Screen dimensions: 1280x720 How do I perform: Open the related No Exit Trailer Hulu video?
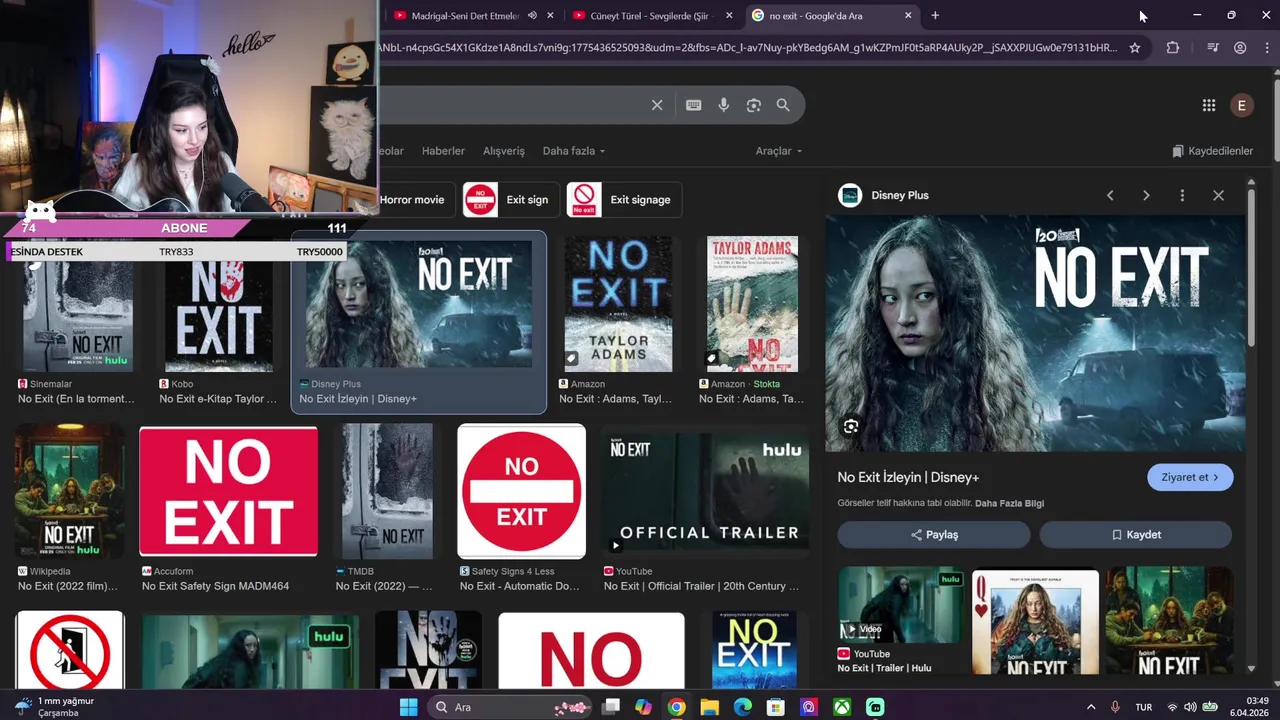[x=899, y=621]
